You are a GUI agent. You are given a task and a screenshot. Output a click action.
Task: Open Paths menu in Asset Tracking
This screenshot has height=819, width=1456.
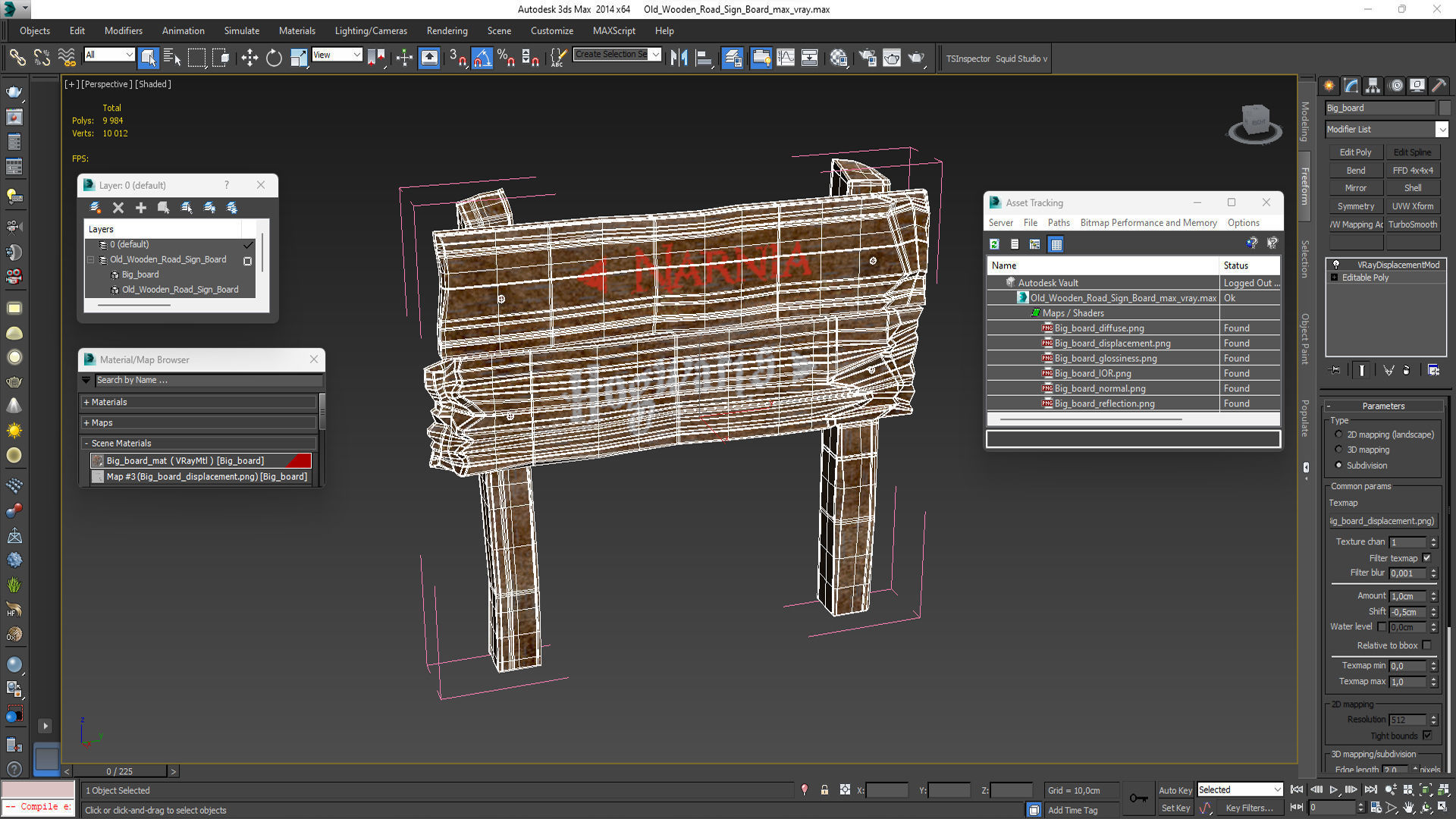point(1058,223)
